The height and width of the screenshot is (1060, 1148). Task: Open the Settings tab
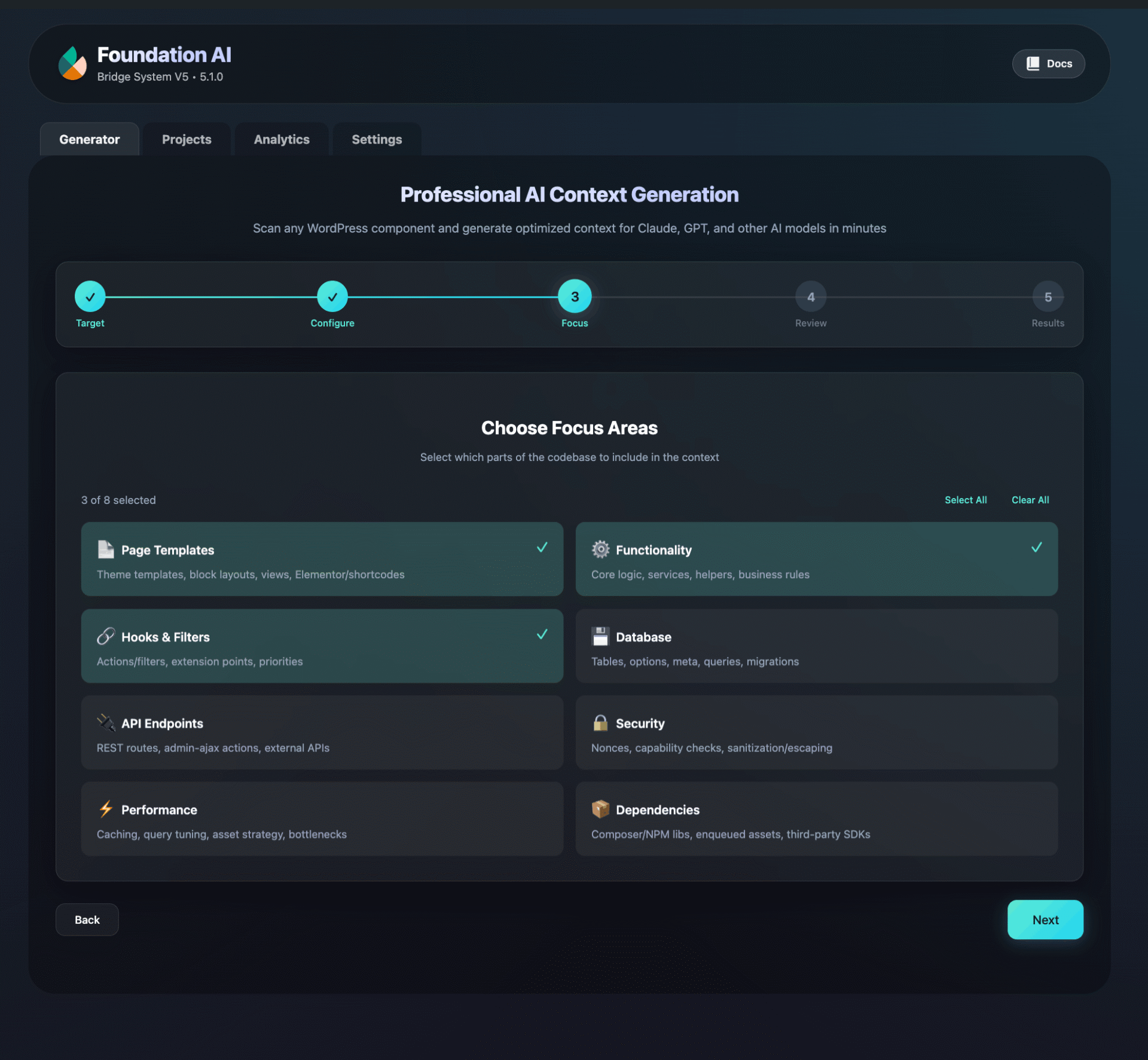tap(377, 139)
